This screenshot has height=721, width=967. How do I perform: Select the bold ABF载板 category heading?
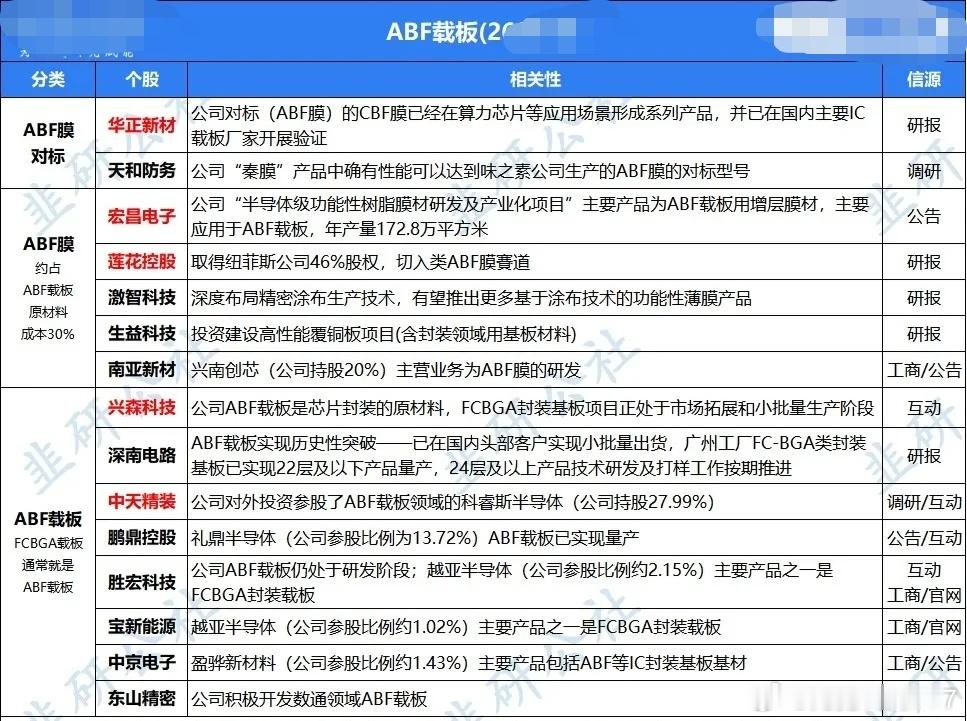click(48, 519)
